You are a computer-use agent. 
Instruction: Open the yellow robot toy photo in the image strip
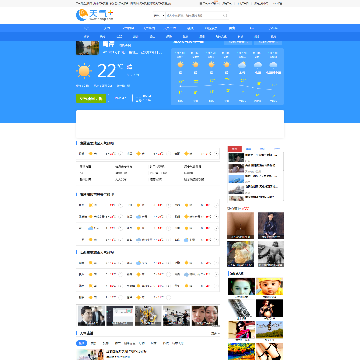tap(148, 316)
